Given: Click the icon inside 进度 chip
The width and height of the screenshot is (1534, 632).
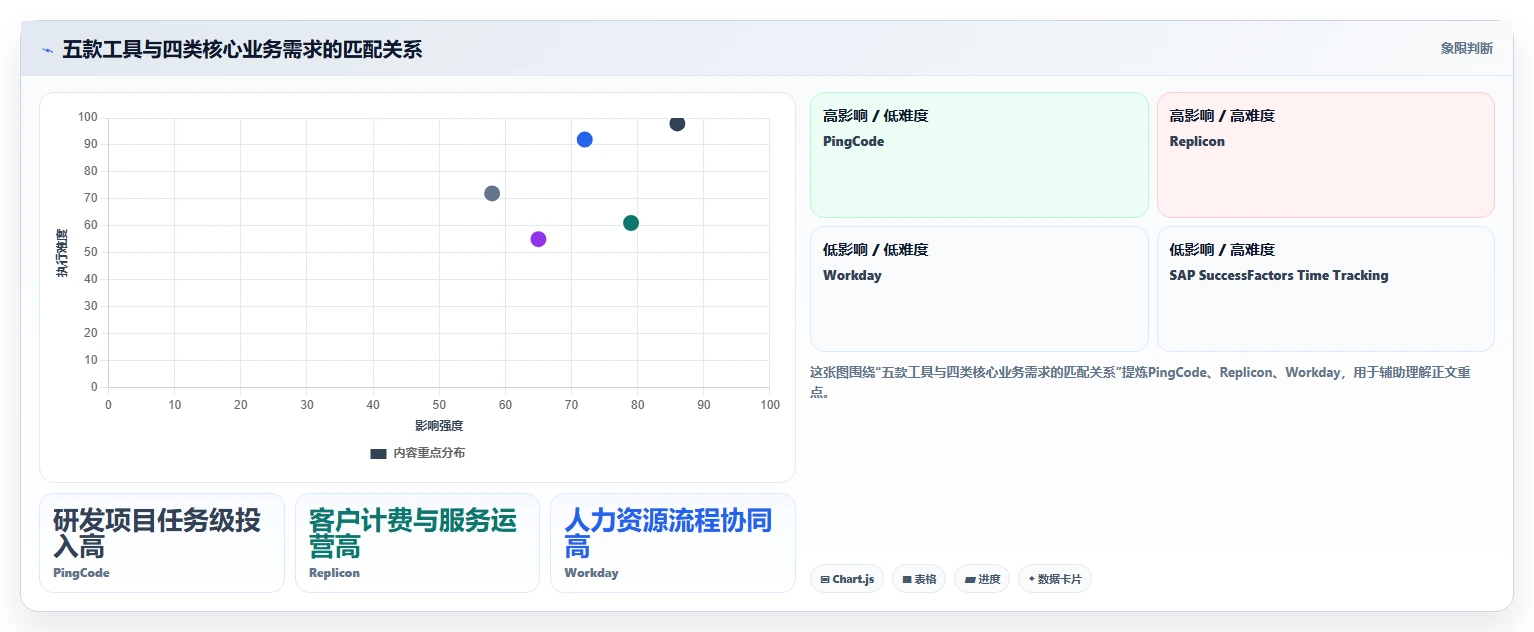Looking at the screenshot, I should tap(970, 579).
